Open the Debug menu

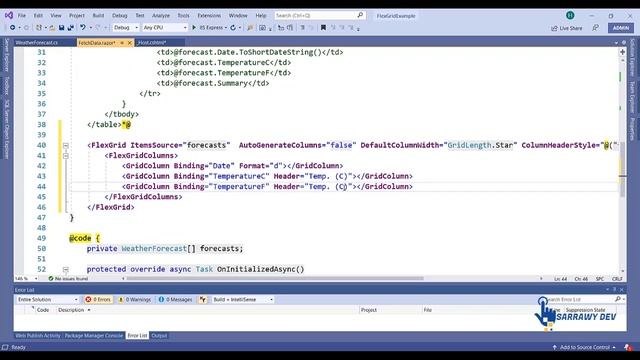click(x=120, y=16)
